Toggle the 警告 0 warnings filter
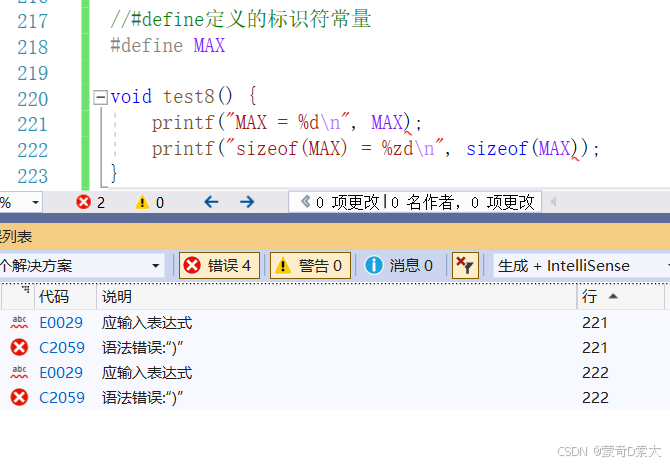 [x=310, y=265]
